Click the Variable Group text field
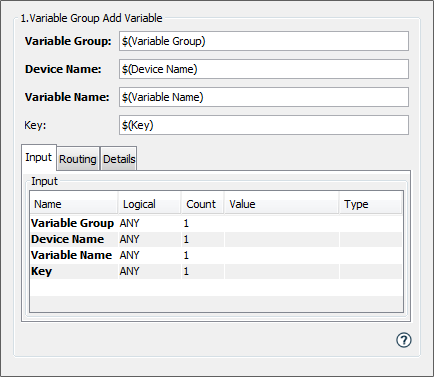Viewport: 434px width, 377px height. (264, 41)
